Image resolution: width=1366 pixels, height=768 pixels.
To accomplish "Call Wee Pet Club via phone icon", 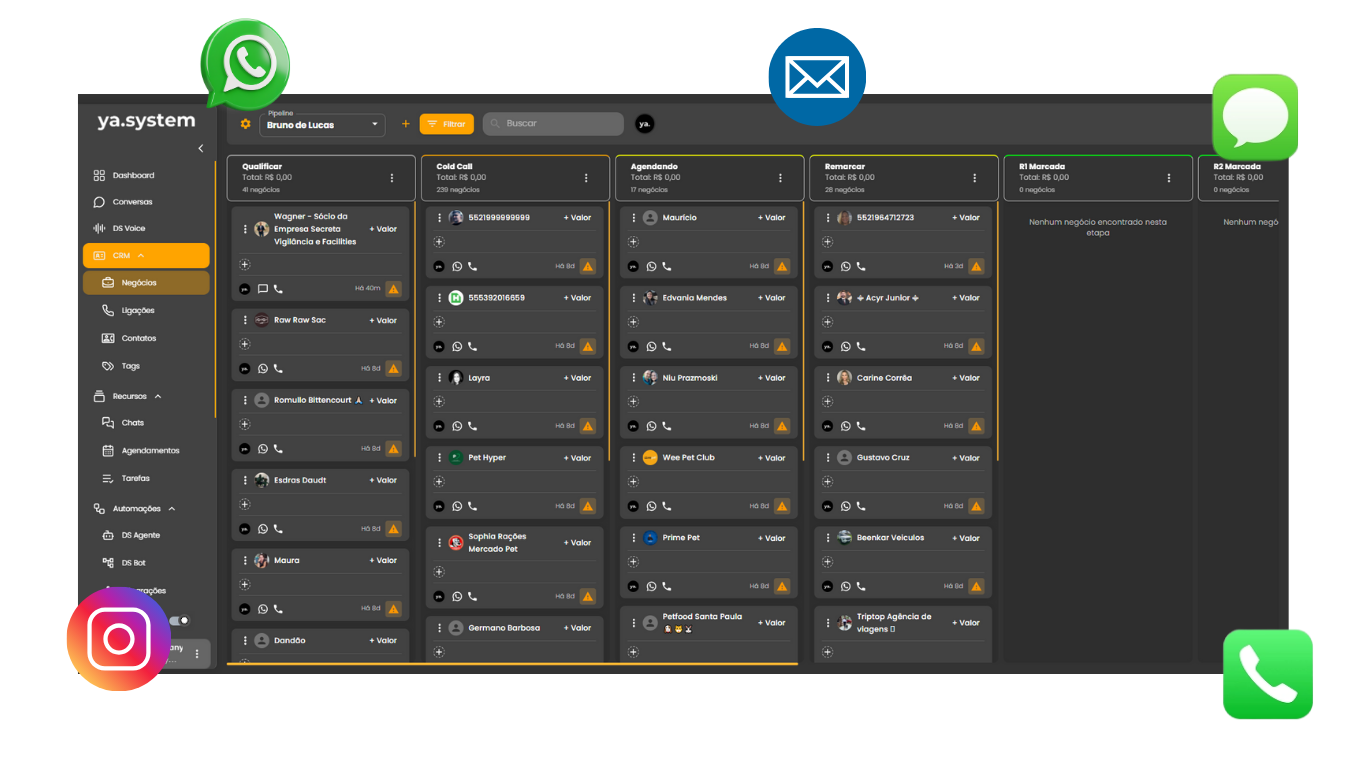I will tap(666, 506).
